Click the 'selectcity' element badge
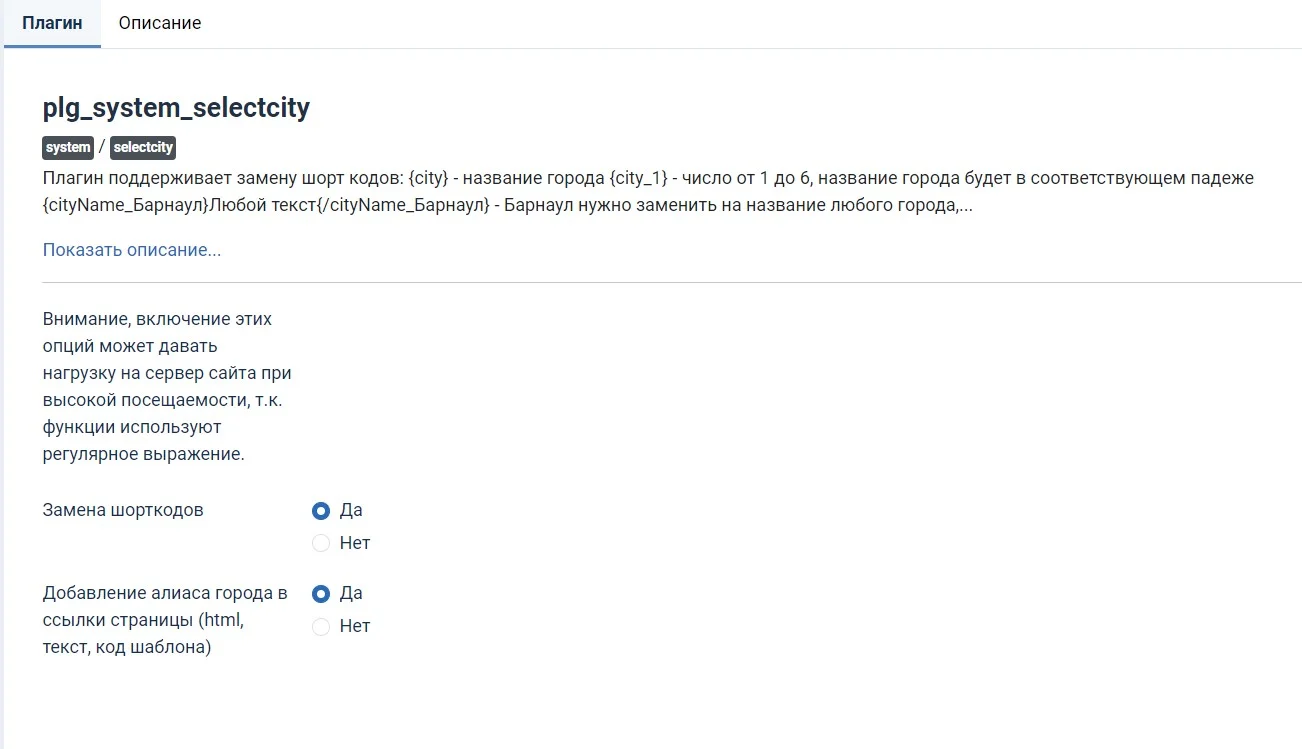The width and height of the screenshot is (1302, 749). pos(143,148)
